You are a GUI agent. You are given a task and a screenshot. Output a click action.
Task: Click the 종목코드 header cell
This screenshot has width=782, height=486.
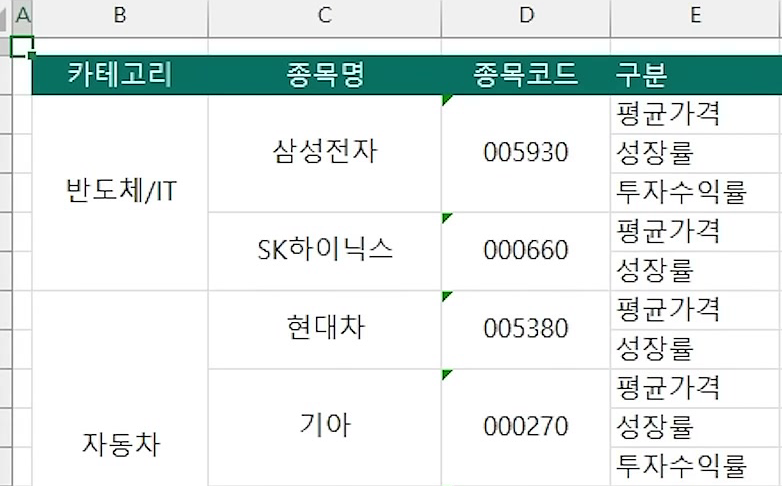point(526,75)
